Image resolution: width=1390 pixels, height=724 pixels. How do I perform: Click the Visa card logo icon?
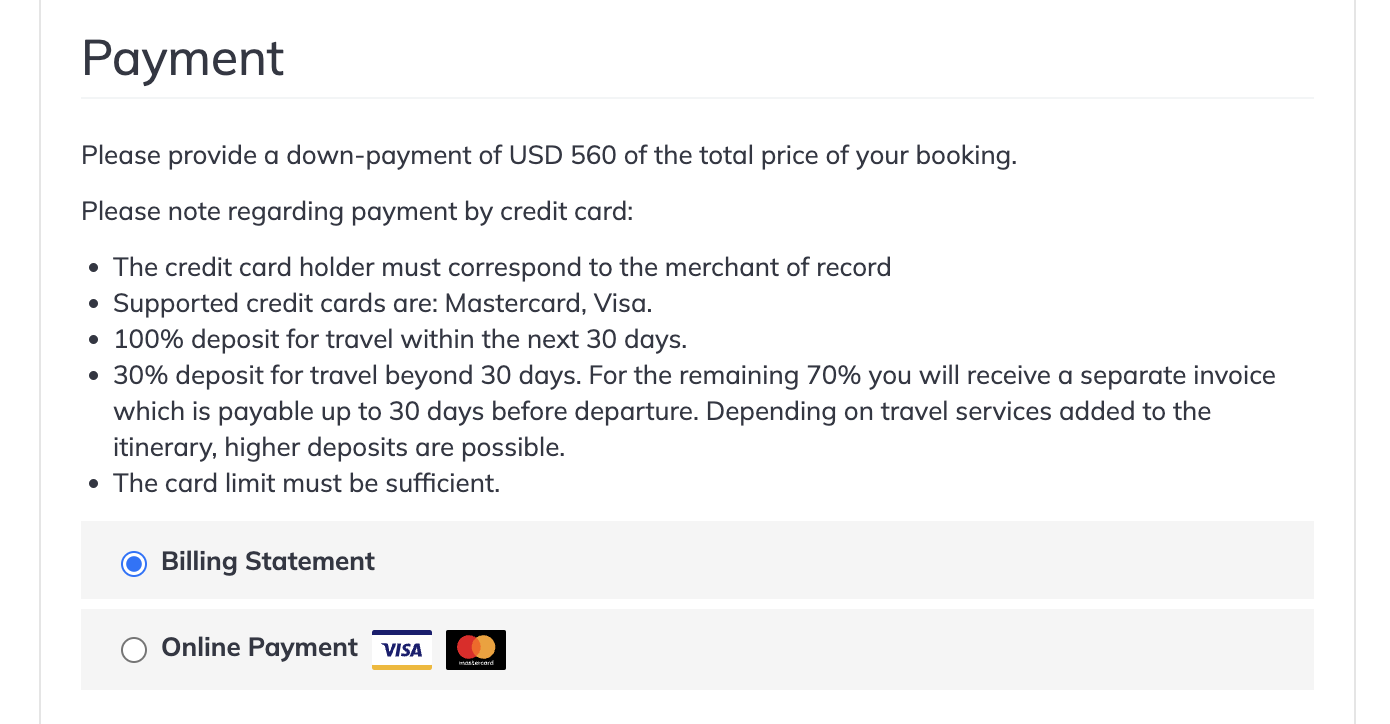(x=402, y=649)
